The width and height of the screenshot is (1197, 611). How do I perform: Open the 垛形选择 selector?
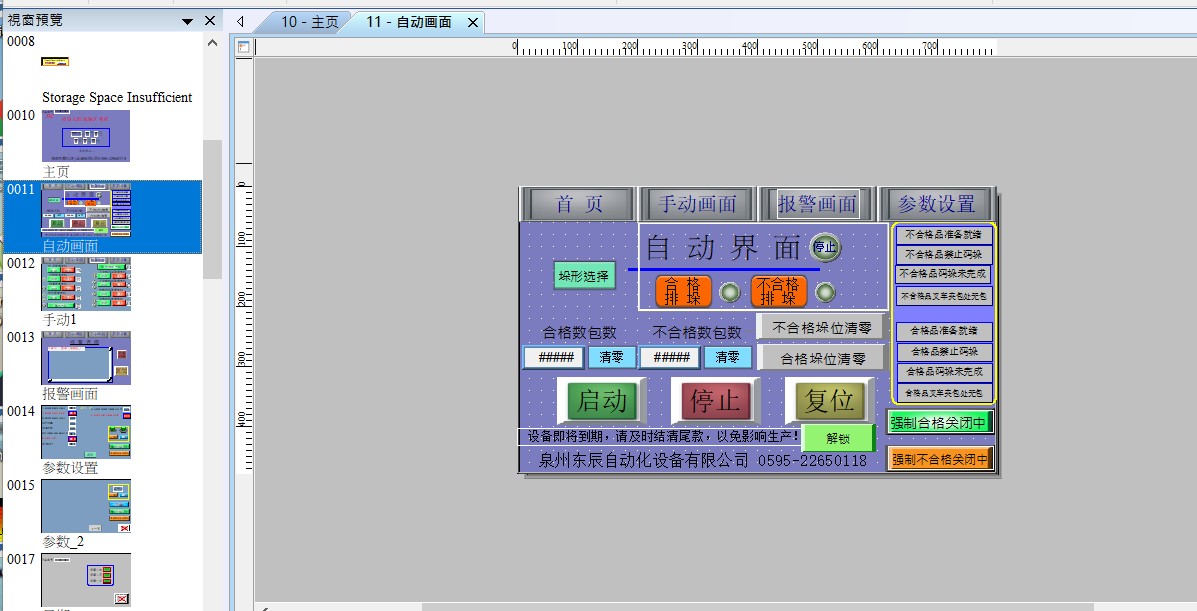584,276
